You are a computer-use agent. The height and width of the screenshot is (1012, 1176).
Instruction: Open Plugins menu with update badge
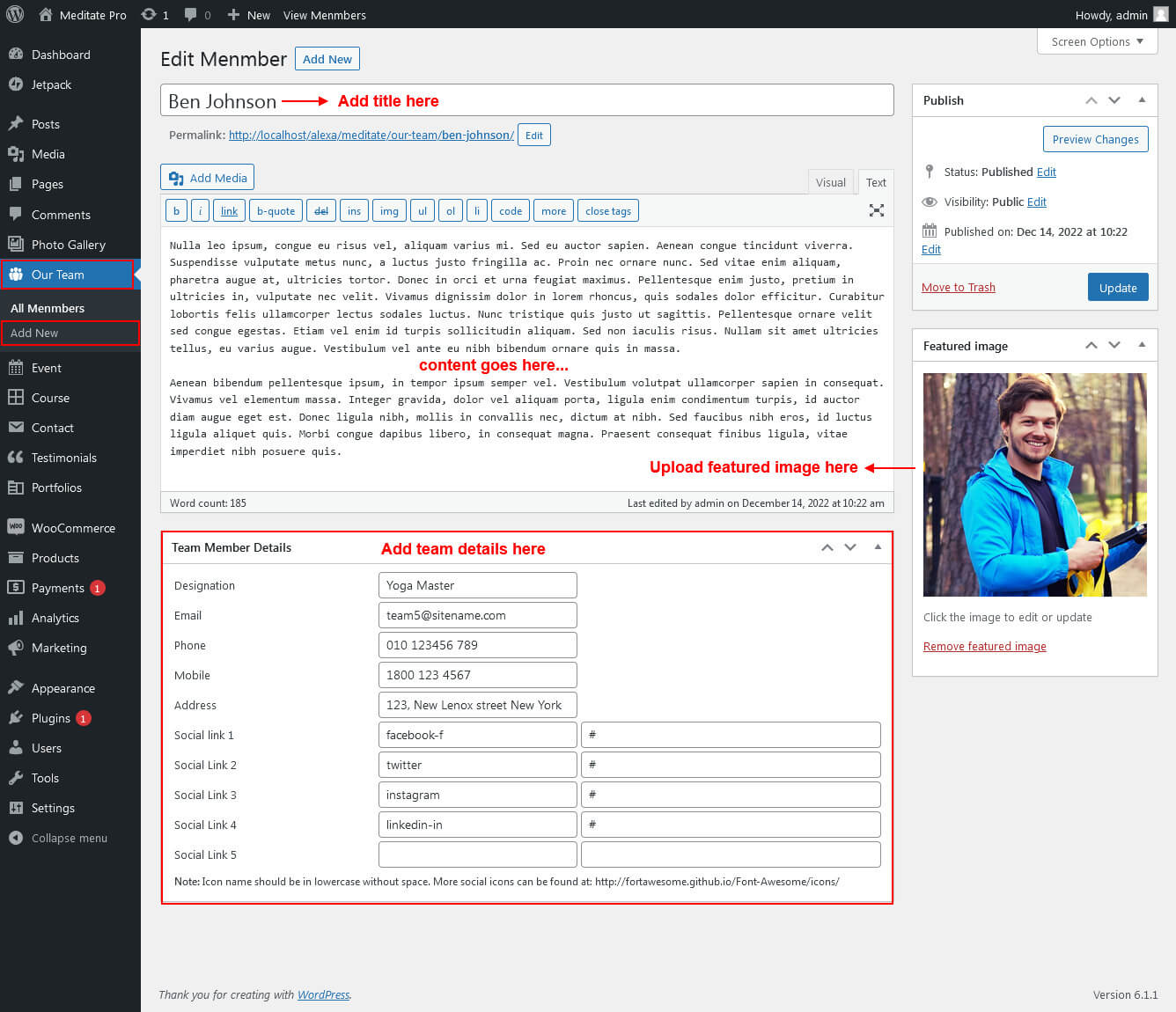coord(70,718)
